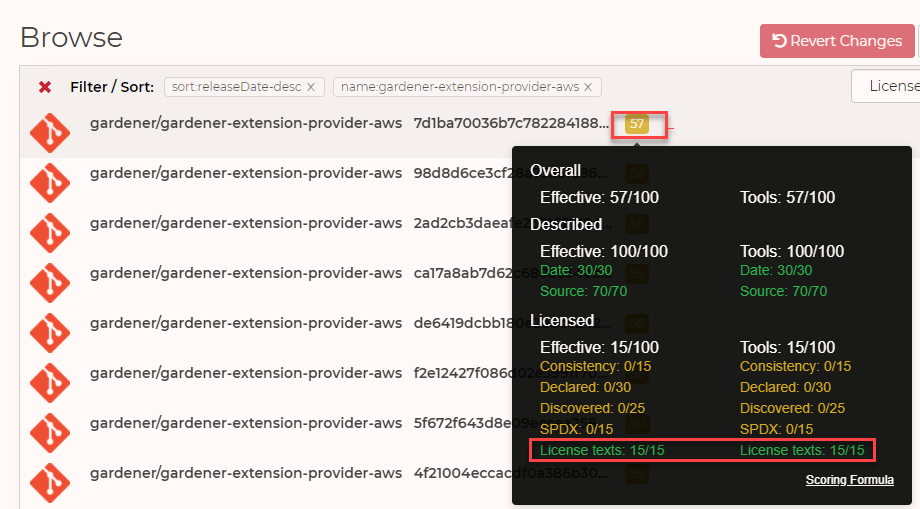Open component name in de6419dcbb18 row
The height and width of the screenshot is (509, 920).
246,323
